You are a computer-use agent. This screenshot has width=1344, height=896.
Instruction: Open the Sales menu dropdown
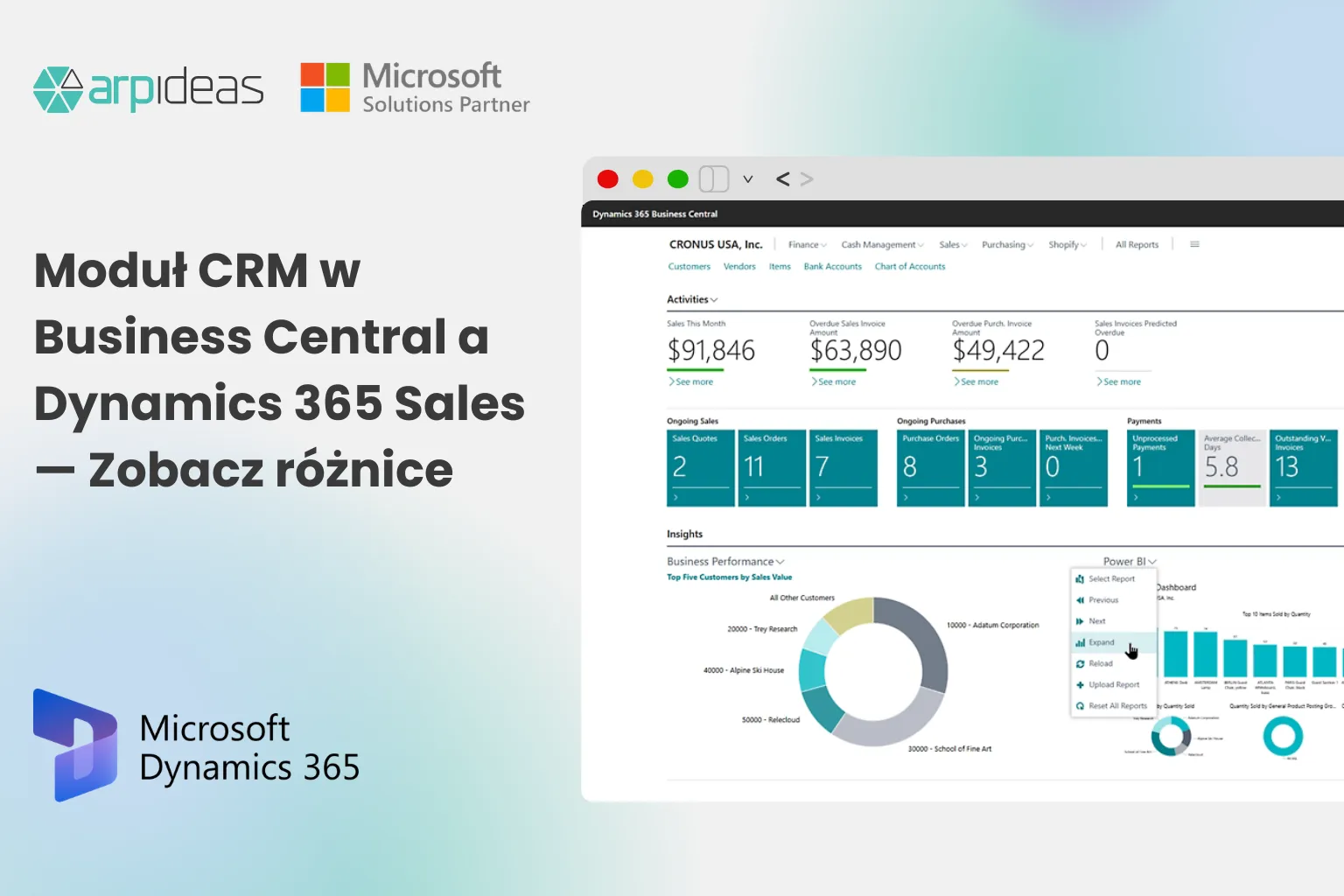pyautogui.click(x=953, y=245)
